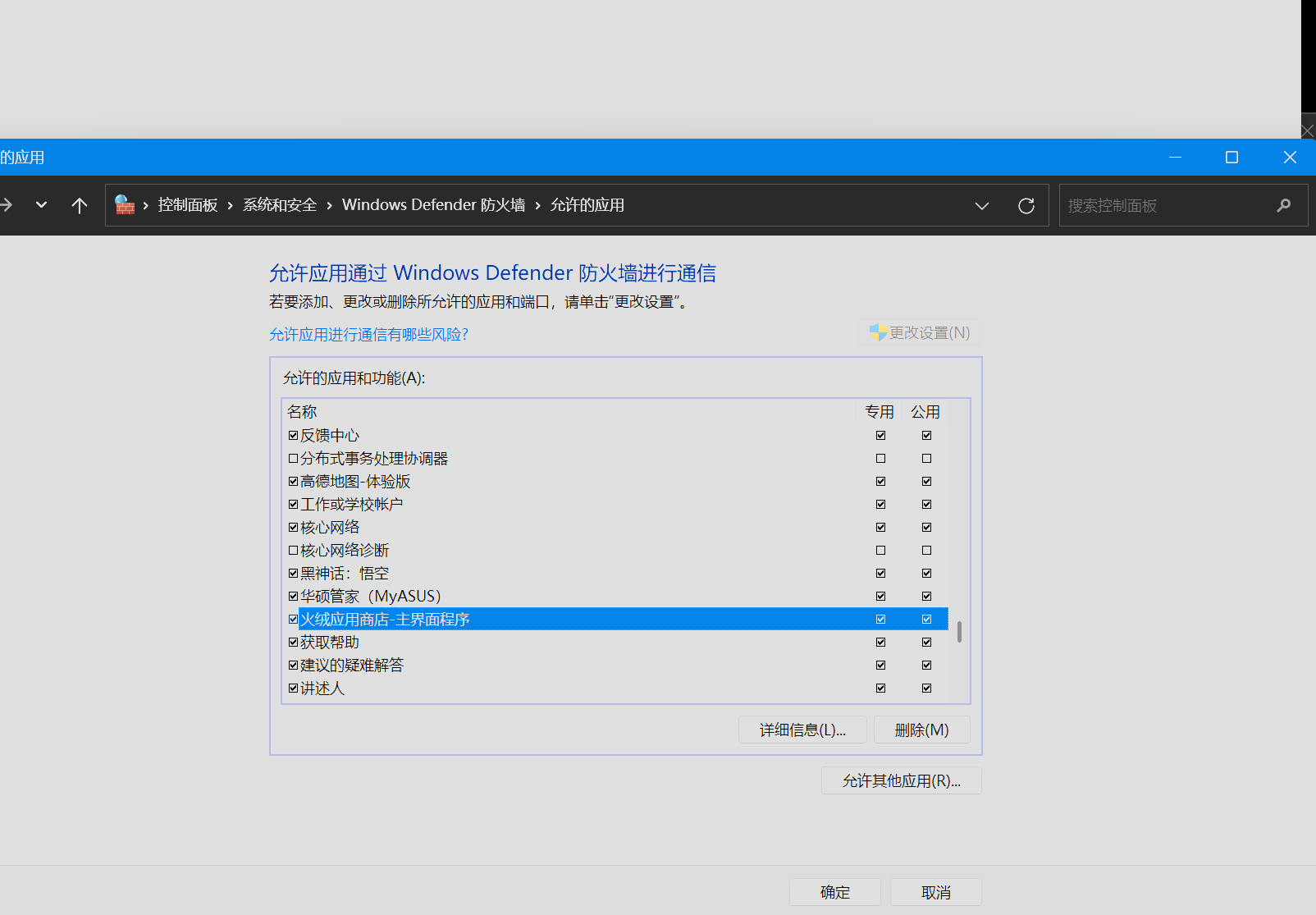
Task: Click the app list scrollbar thumb
Action: coord(959,632)
